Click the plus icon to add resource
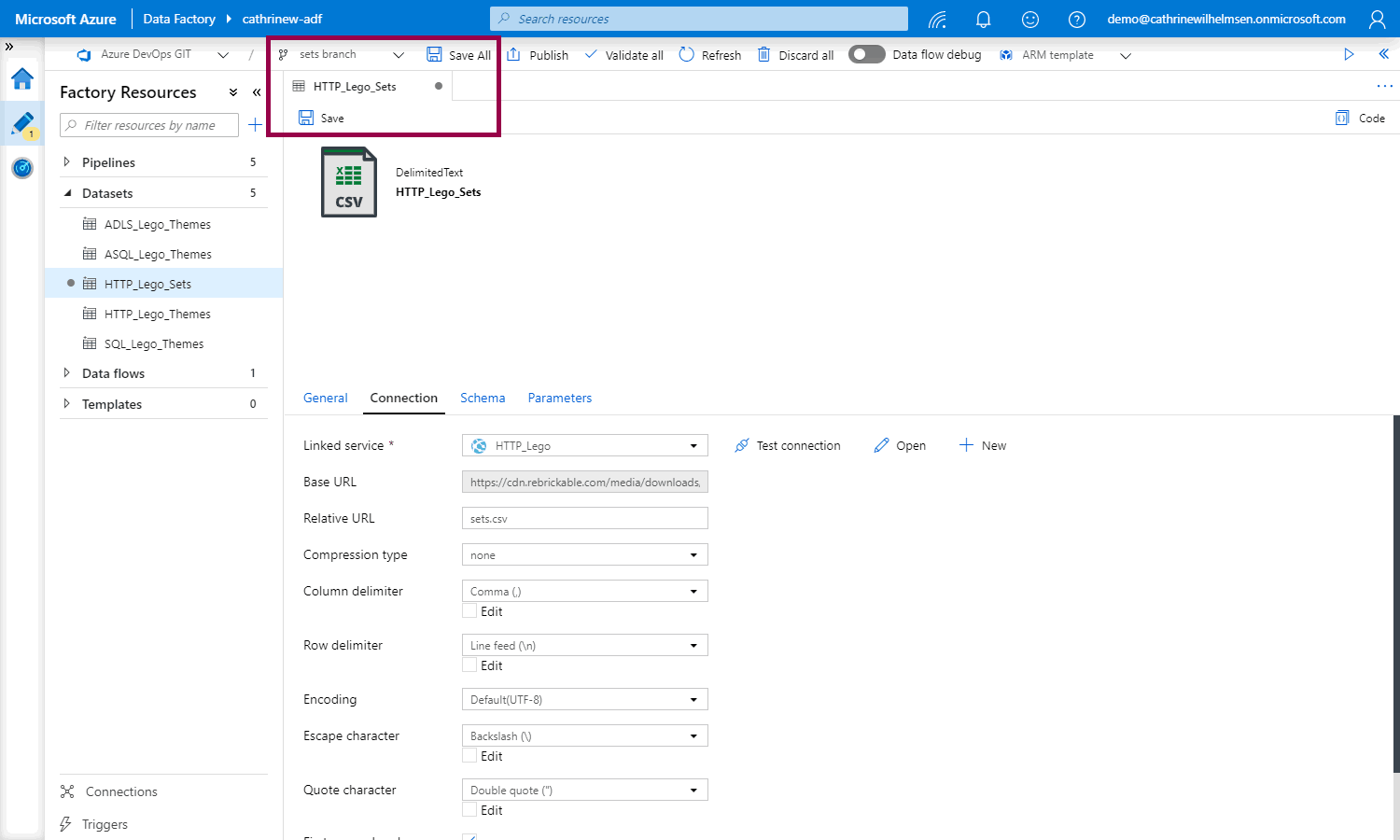 click(255, 125)
